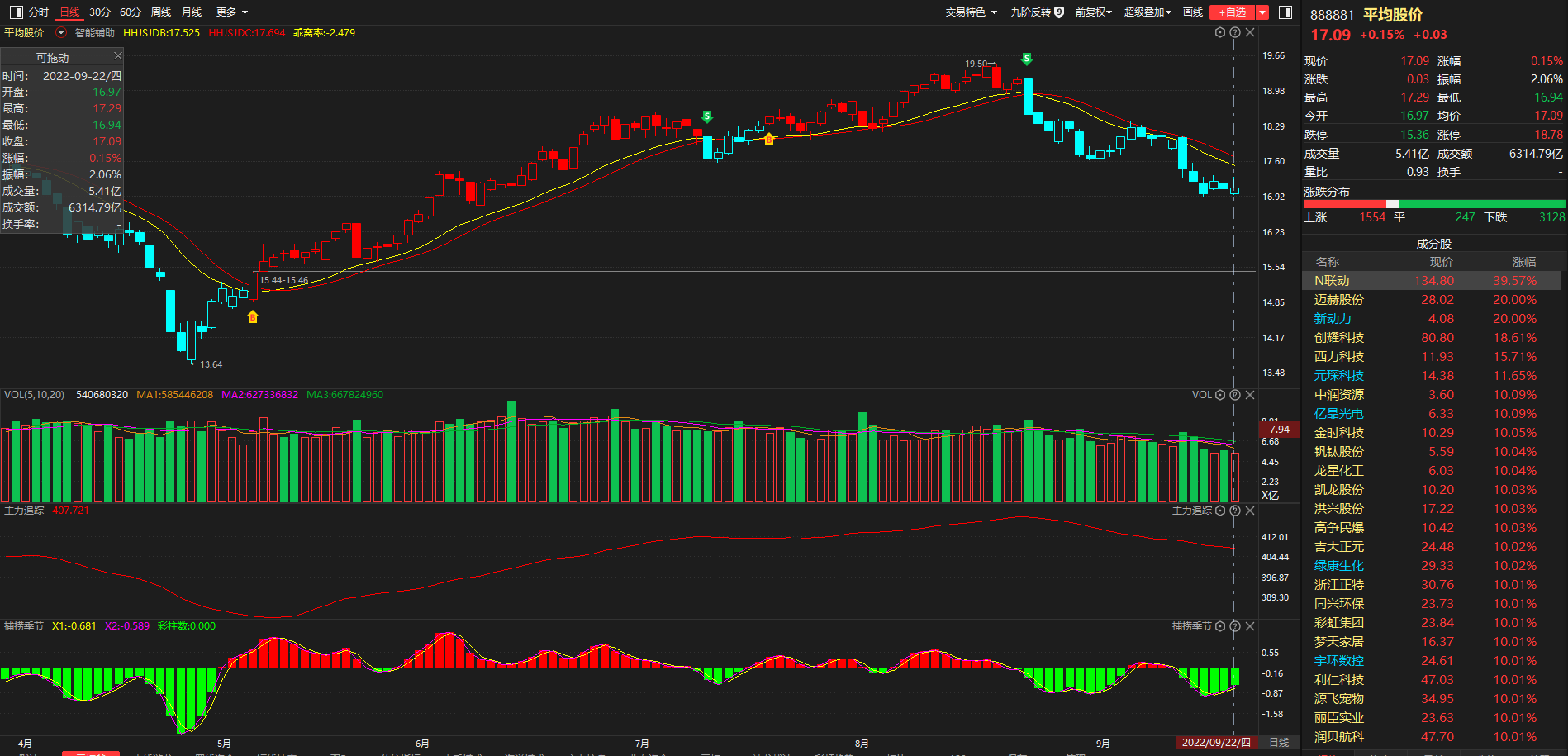Switch to 60分 period
This screenshot has width=1568, height=756.
131,12
